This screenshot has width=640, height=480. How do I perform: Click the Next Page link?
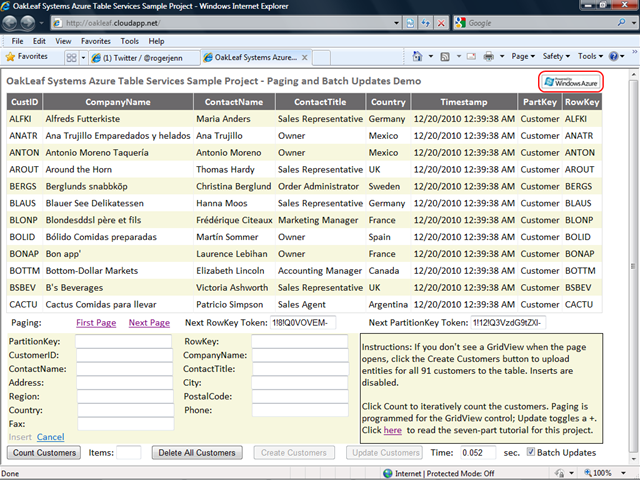pos(149,323)
